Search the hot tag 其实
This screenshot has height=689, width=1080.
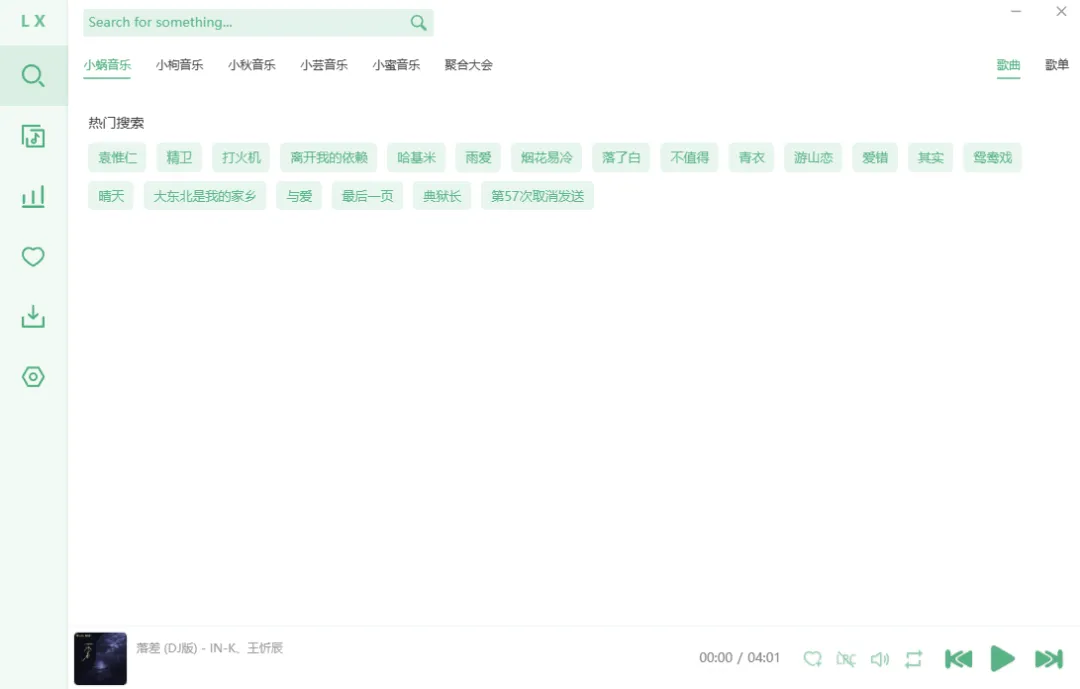coord(931,158)
